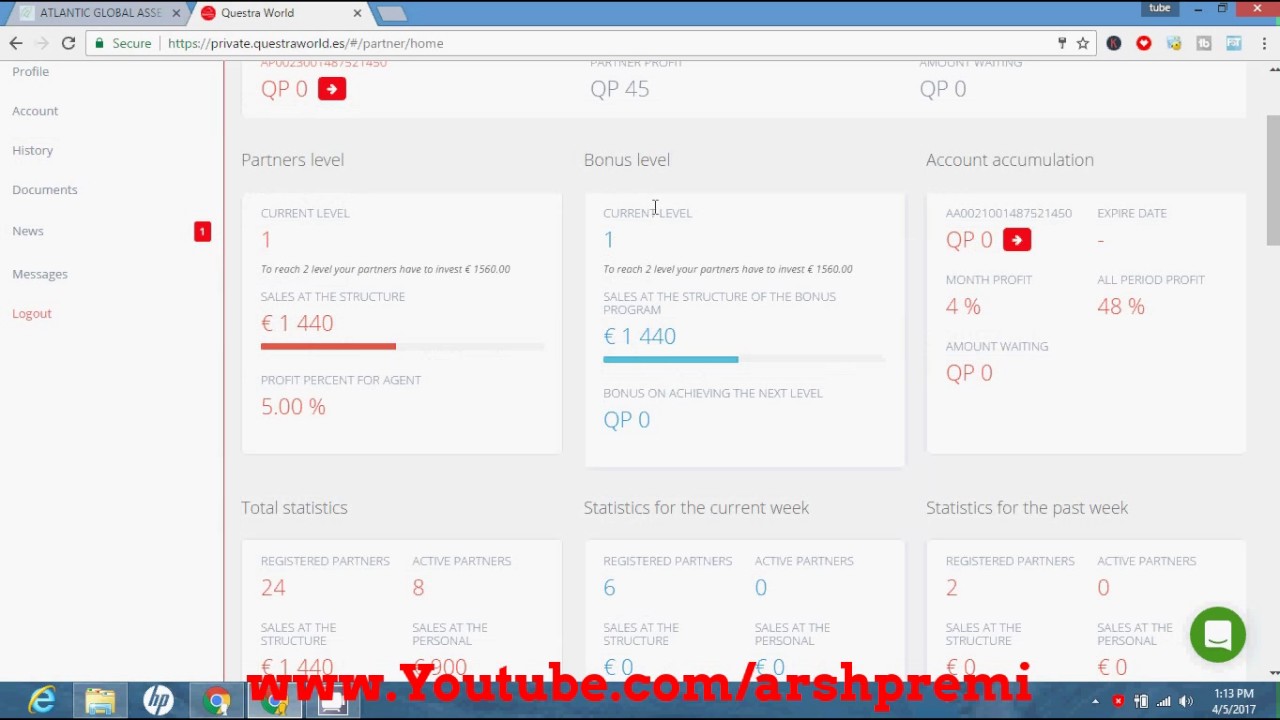The width and height of the screenshot is (1280, 720).
Task: Close the Questra World tab
Action: coord(357,13)
